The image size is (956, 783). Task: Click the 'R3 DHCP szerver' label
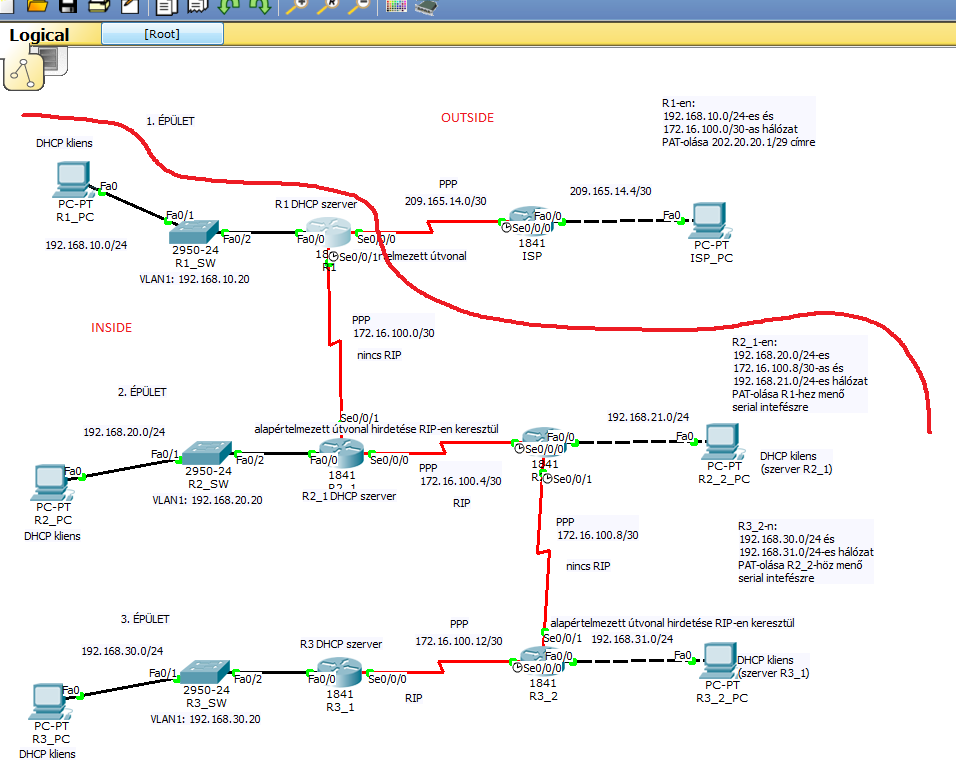click(341, 644)
